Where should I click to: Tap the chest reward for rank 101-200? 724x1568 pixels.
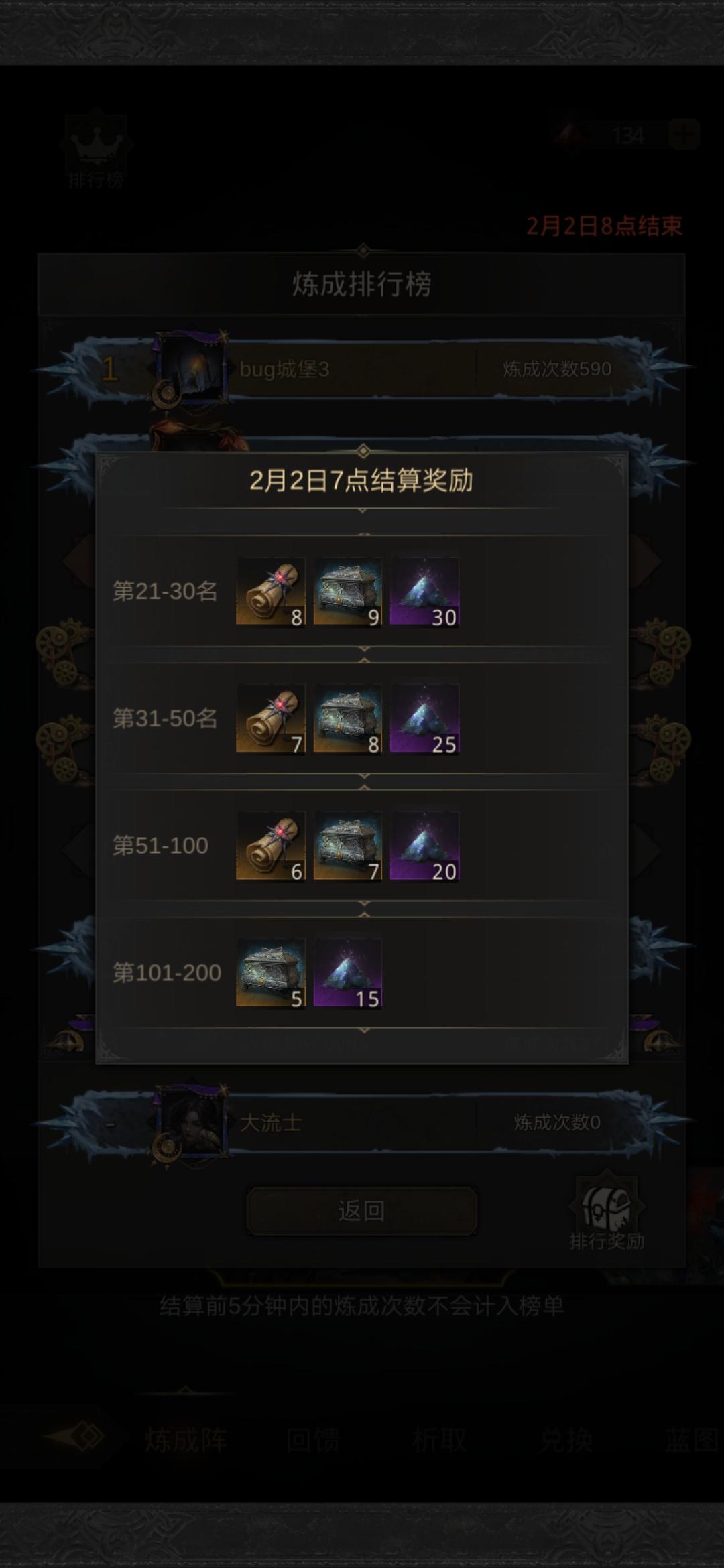point(271,974)
